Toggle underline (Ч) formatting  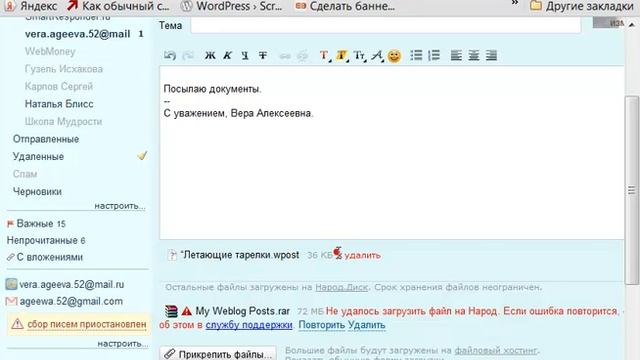pyautogui.click(x=245, y=56)
